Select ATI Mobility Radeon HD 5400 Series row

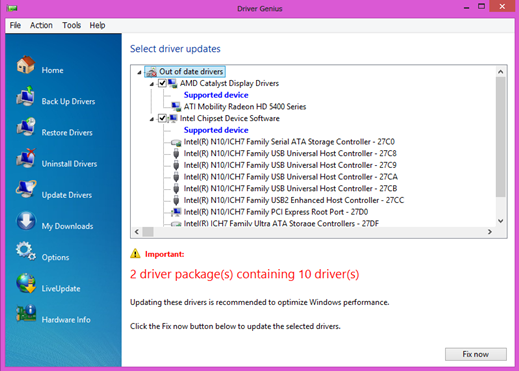245,107
